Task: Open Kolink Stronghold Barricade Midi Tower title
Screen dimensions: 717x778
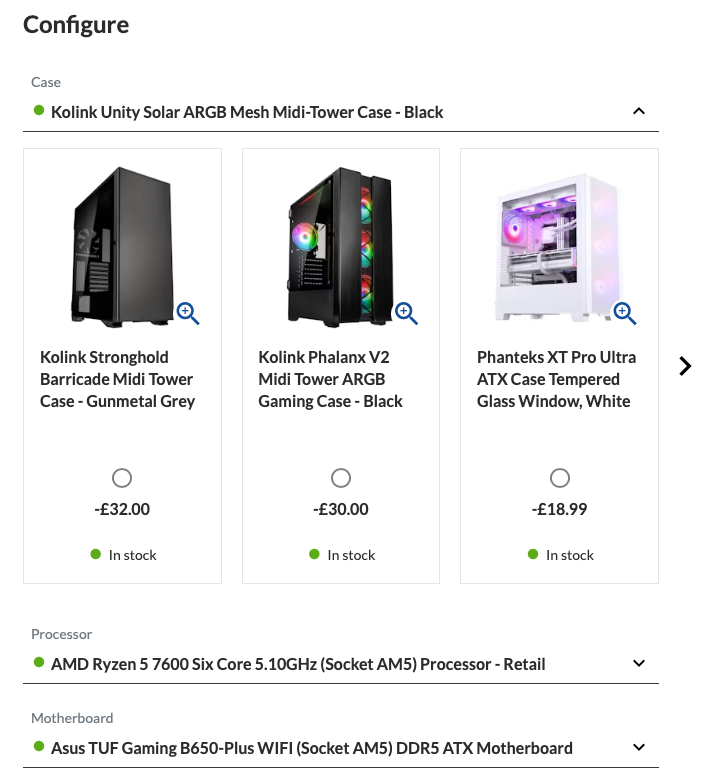Action: click(118, 379)
